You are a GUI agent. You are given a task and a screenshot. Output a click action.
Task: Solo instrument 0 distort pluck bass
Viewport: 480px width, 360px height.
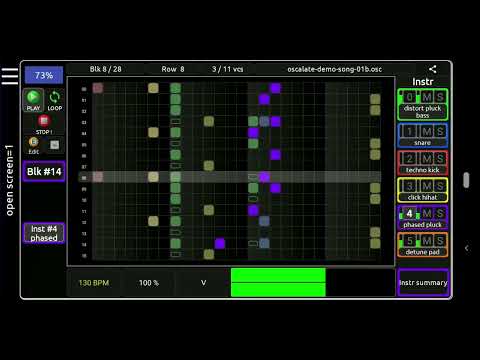click(x=440, y=97)
